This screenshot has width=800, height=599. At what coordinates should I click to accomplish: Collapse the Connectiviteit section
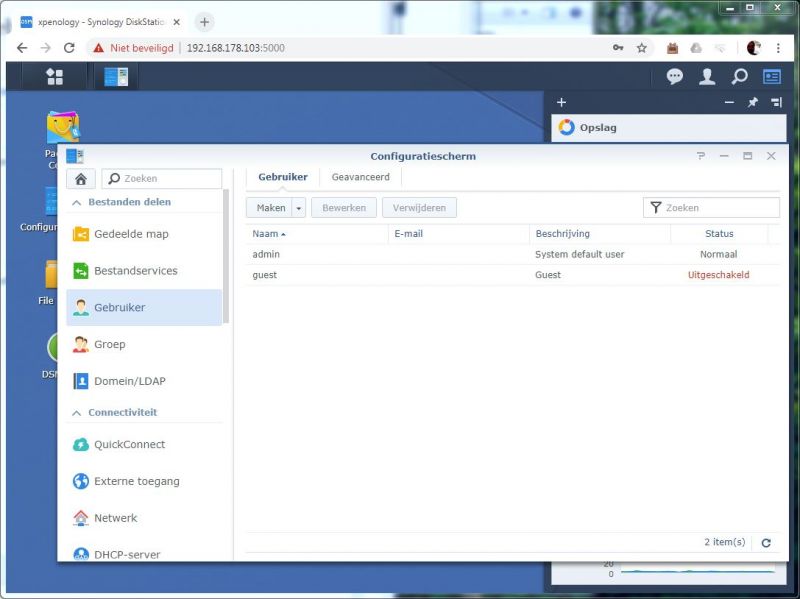[77, 413]
